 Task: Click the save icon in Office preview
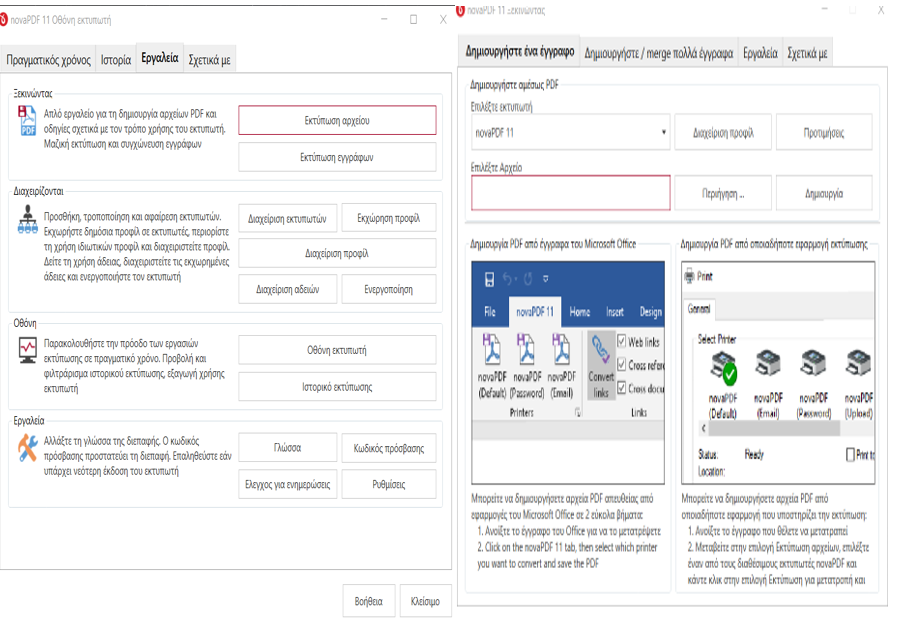click(489, 280)
